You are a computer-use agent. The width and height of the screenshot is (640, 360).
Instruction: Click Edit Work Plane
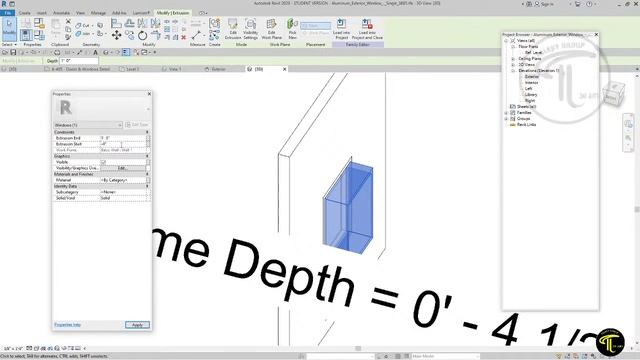tap(271, 29)
